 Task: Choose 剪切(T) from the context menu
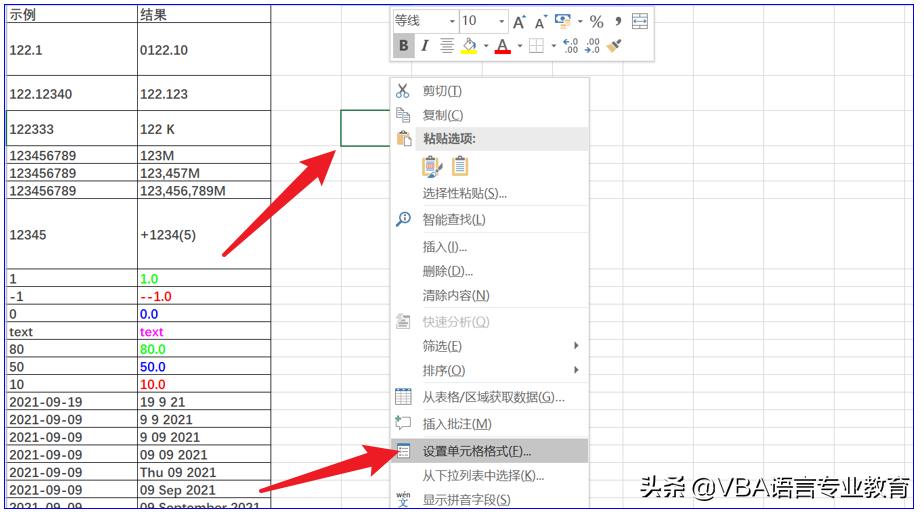point(490,91)
